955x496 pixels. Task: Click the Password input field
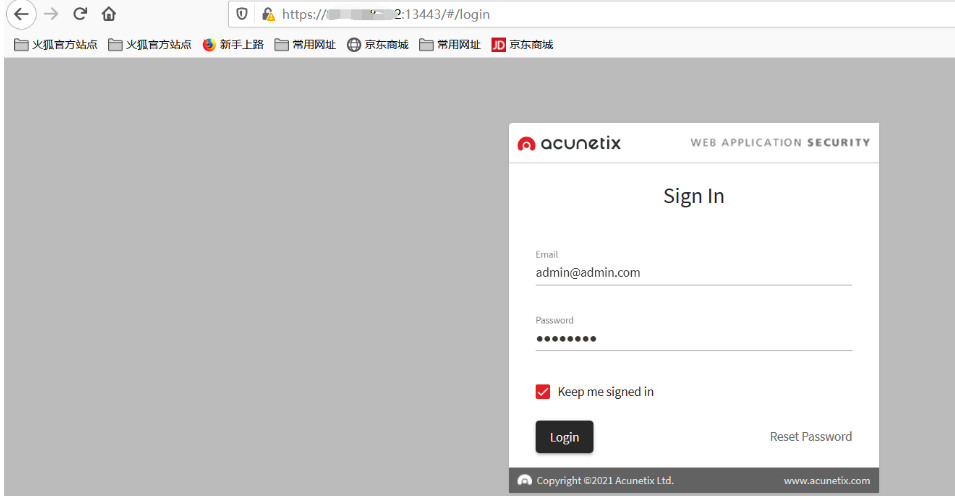tap(694, 338)
